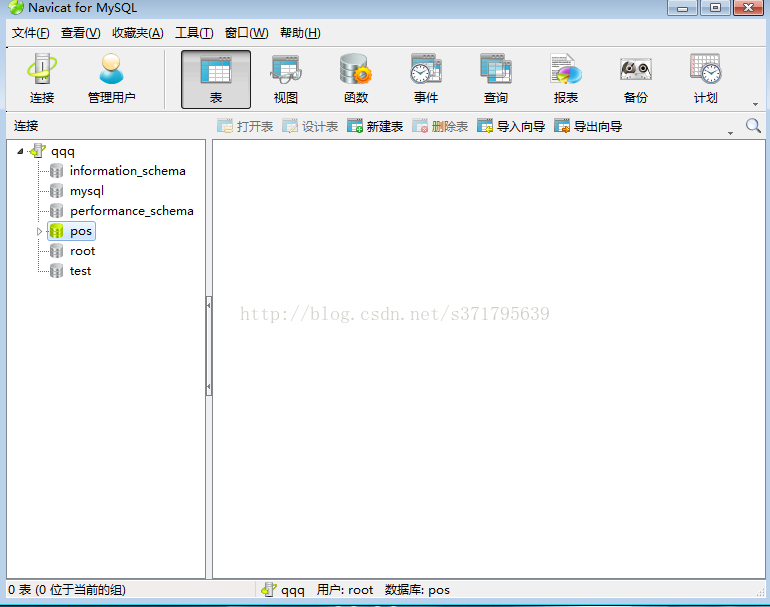Click 打开表 open table button

click(245, 126)
